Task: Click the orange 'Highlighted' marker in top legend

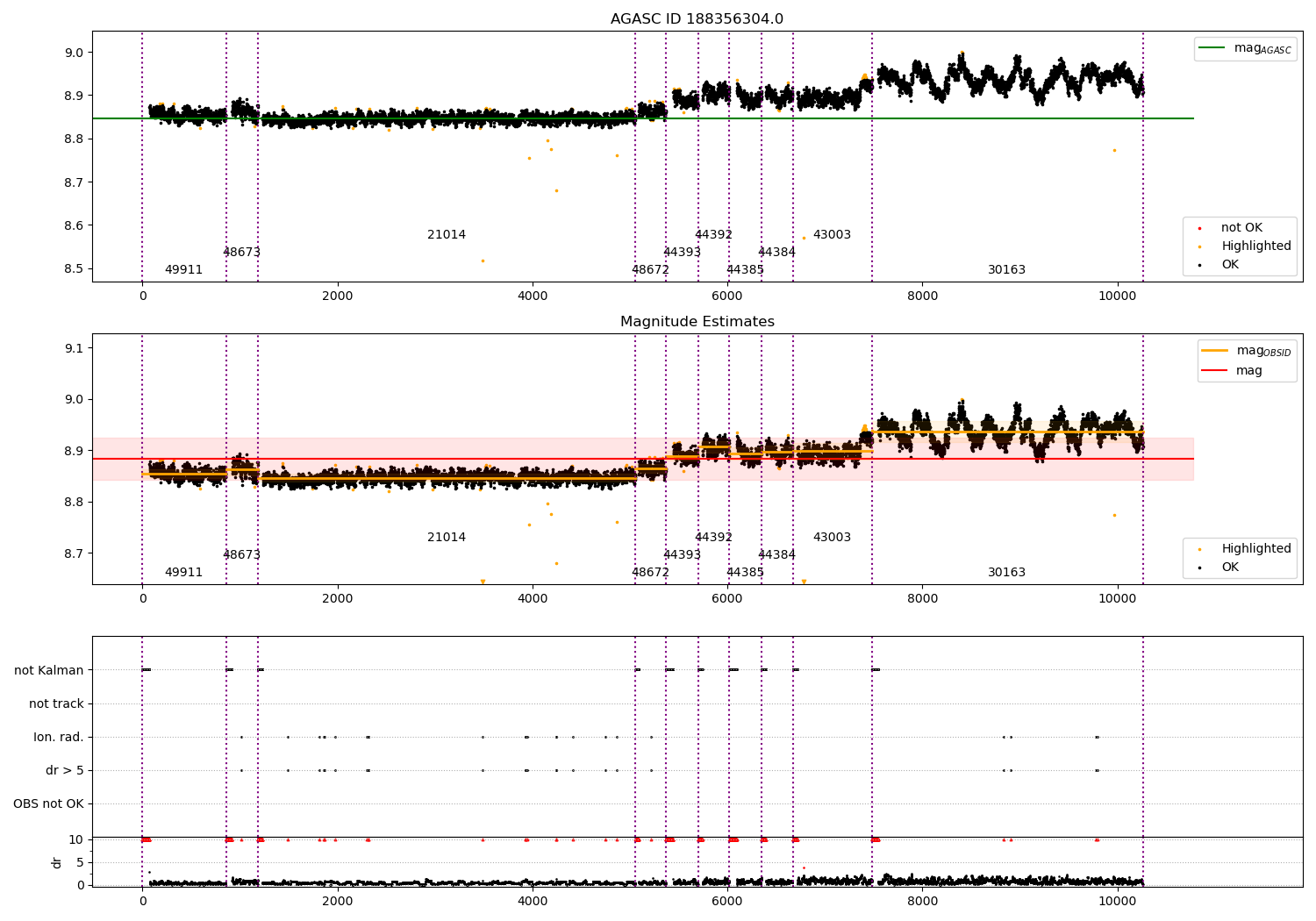Action: [x=1200, y=246]
